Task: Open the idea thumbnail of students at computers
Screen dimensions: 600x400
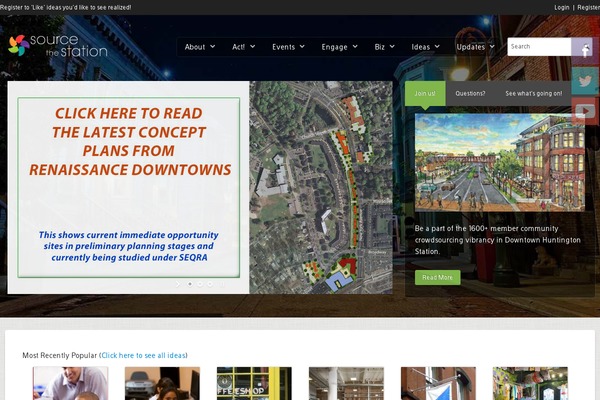Action: tap(162, 383)
